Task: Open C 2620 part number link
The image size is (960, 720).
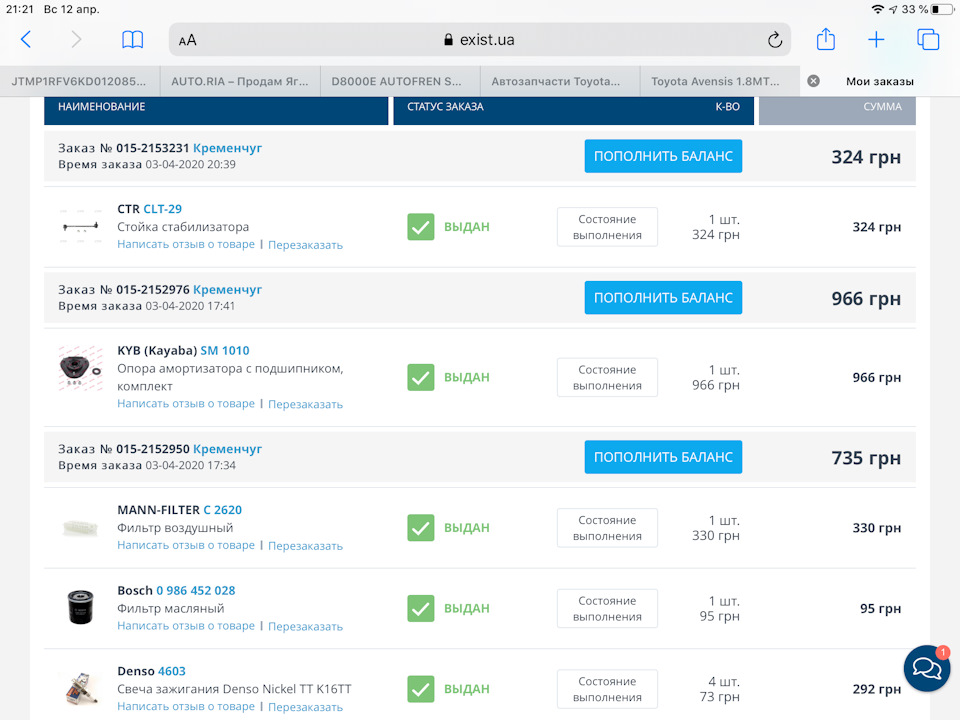Action: (x=222, y=510)
